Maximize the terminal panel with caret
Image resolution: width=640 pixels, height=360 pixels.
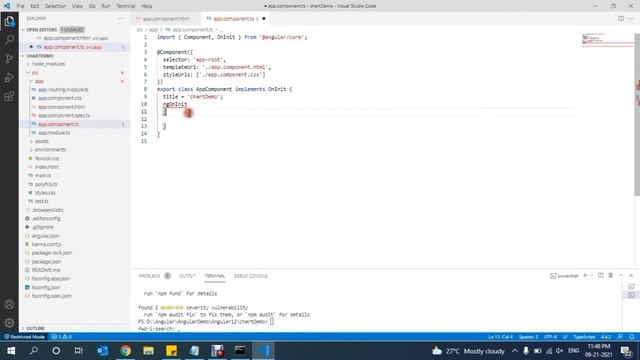[x=621, y=276]
